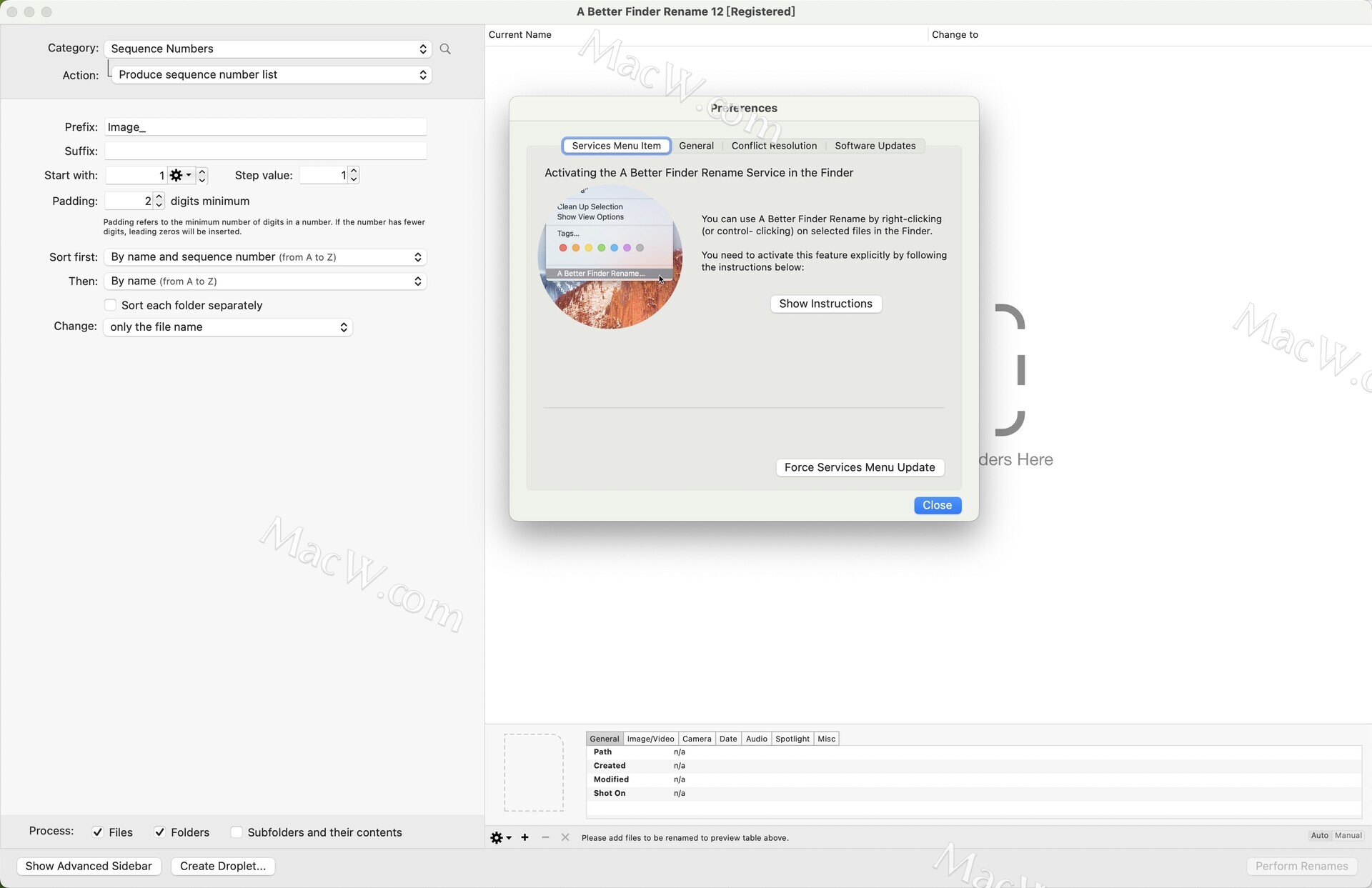
Task: Click the Start with stepper arrows
Action: [202, 175]
